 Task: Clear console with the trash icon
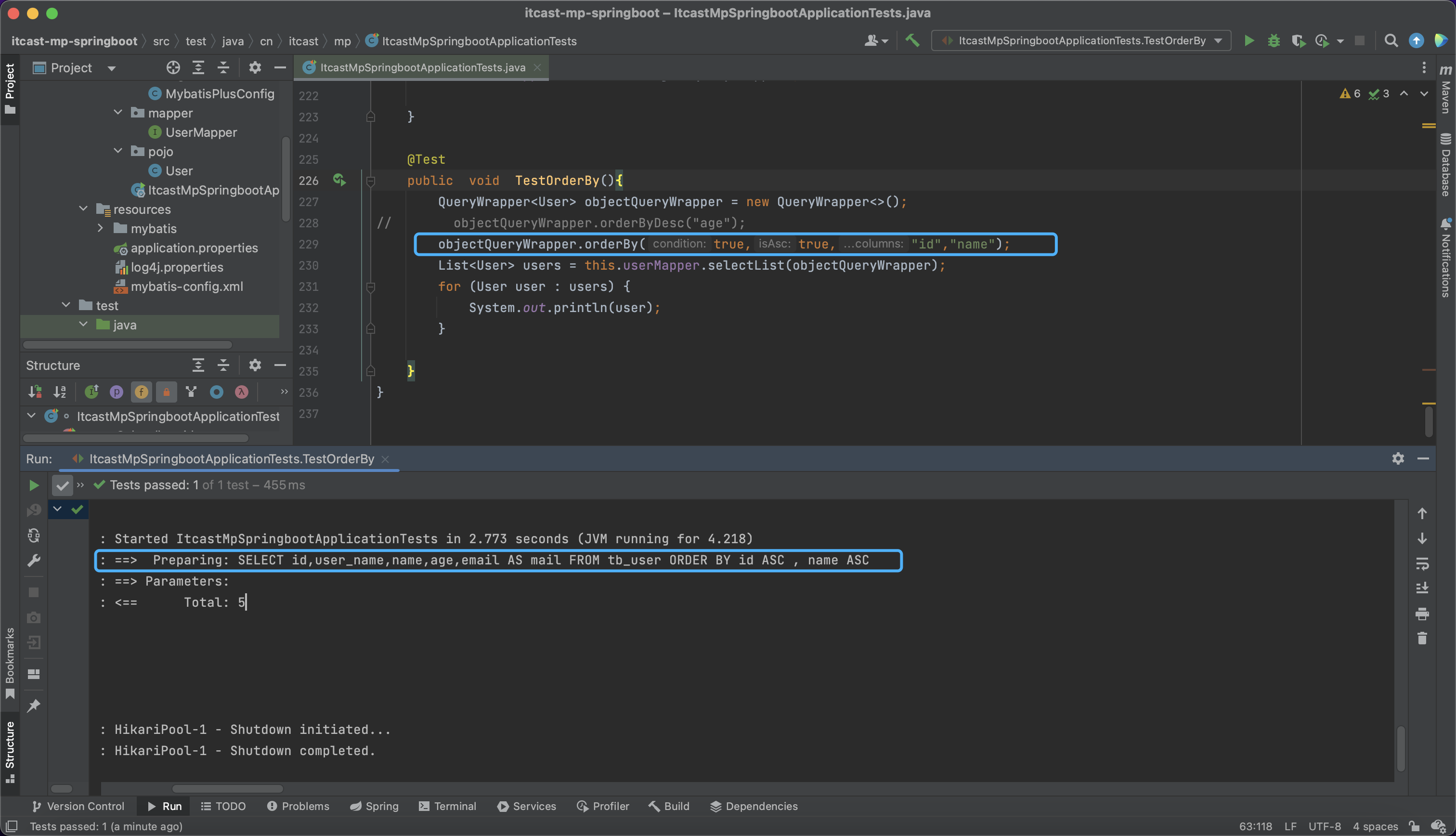1421,639
